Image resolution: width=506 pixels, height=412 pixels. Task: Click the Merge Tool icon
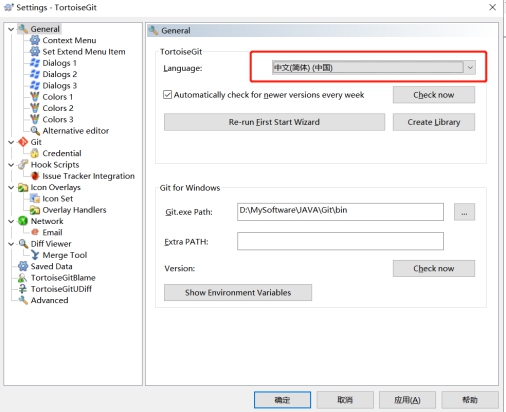tap(35, 255)
